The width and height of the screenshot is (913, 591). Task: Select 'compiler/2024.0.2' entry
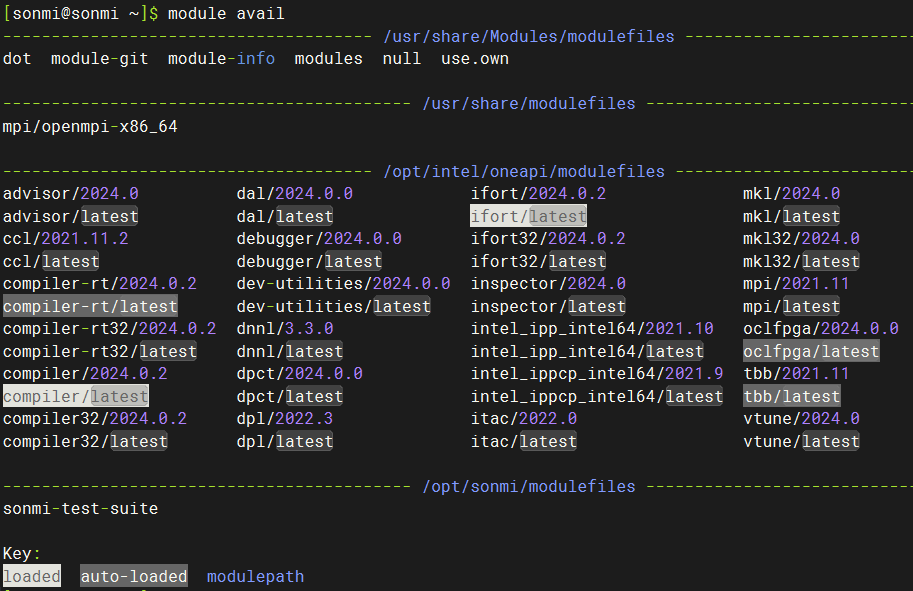(x=85, y=373)
